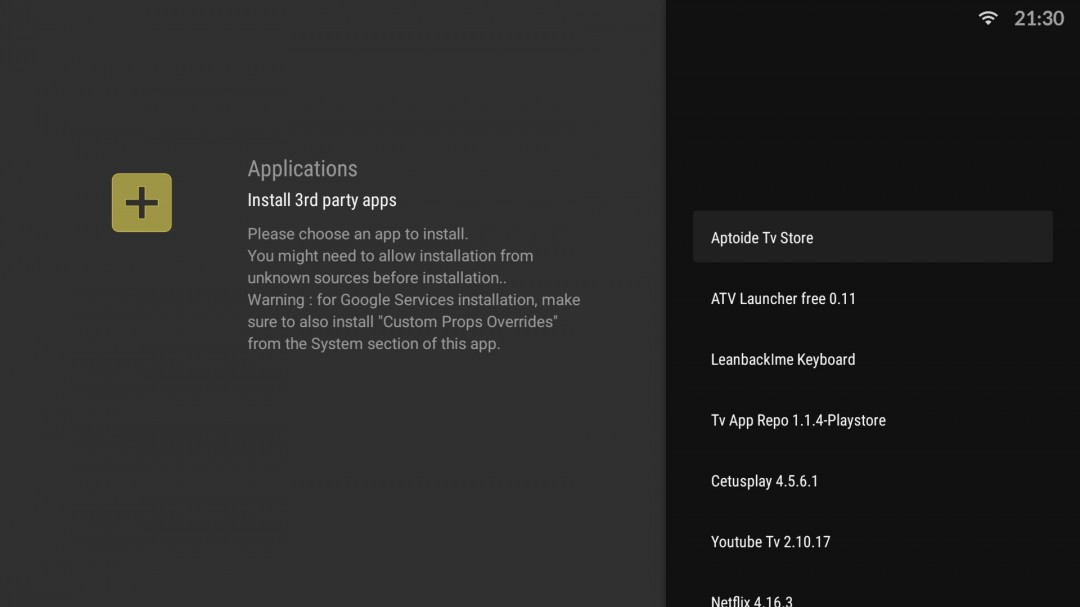
Task: Select Aptoide Tv Store
Action: 873,237
